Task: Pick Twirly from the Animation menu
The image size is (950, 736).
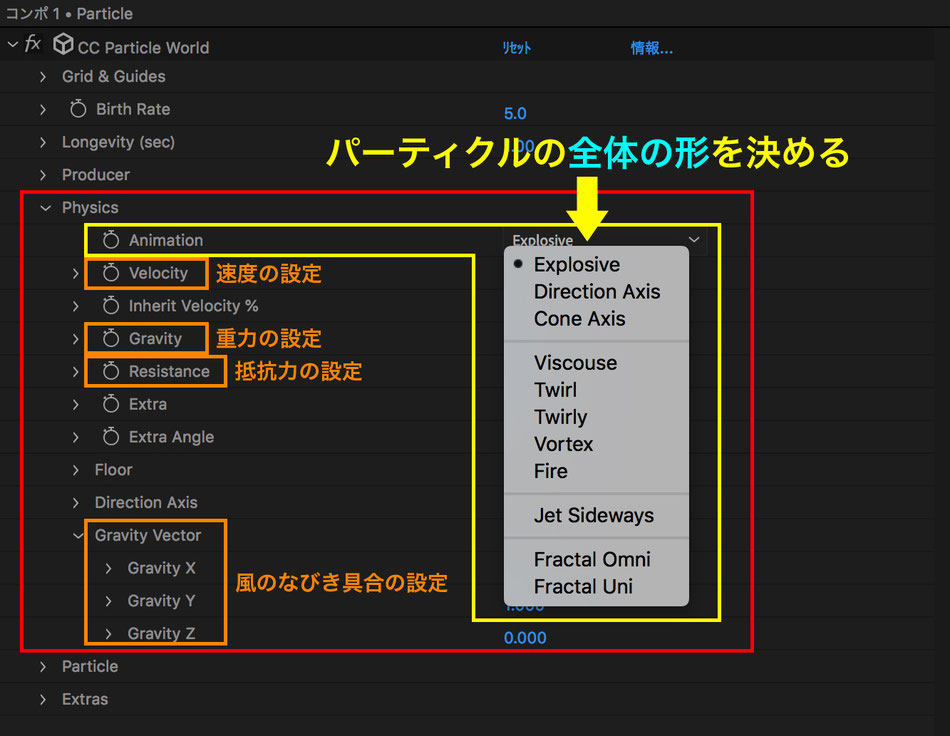Action: tap(596, 417)
